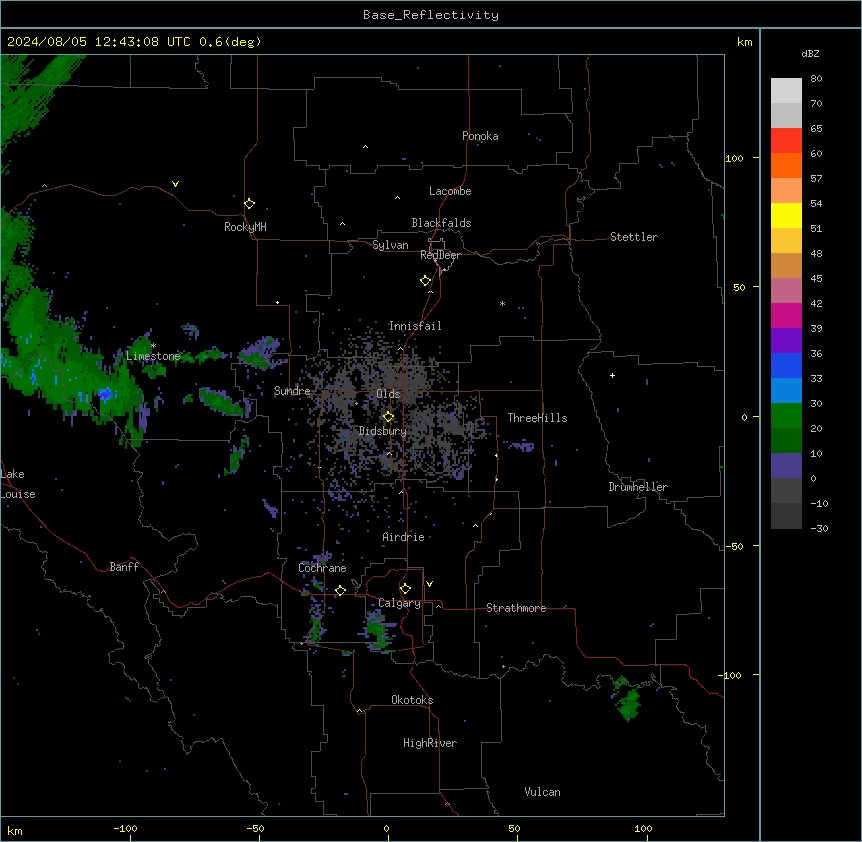Click the -50 label on vertical axis

click(x=735, y=546)
